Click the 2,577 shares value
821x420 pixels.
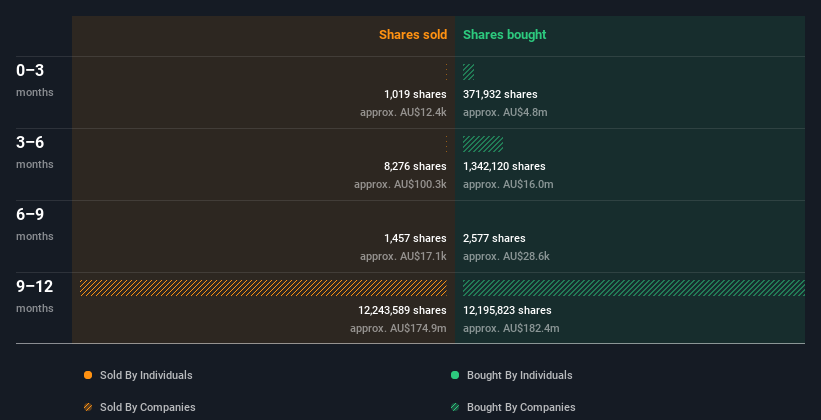tap(494, 238)
